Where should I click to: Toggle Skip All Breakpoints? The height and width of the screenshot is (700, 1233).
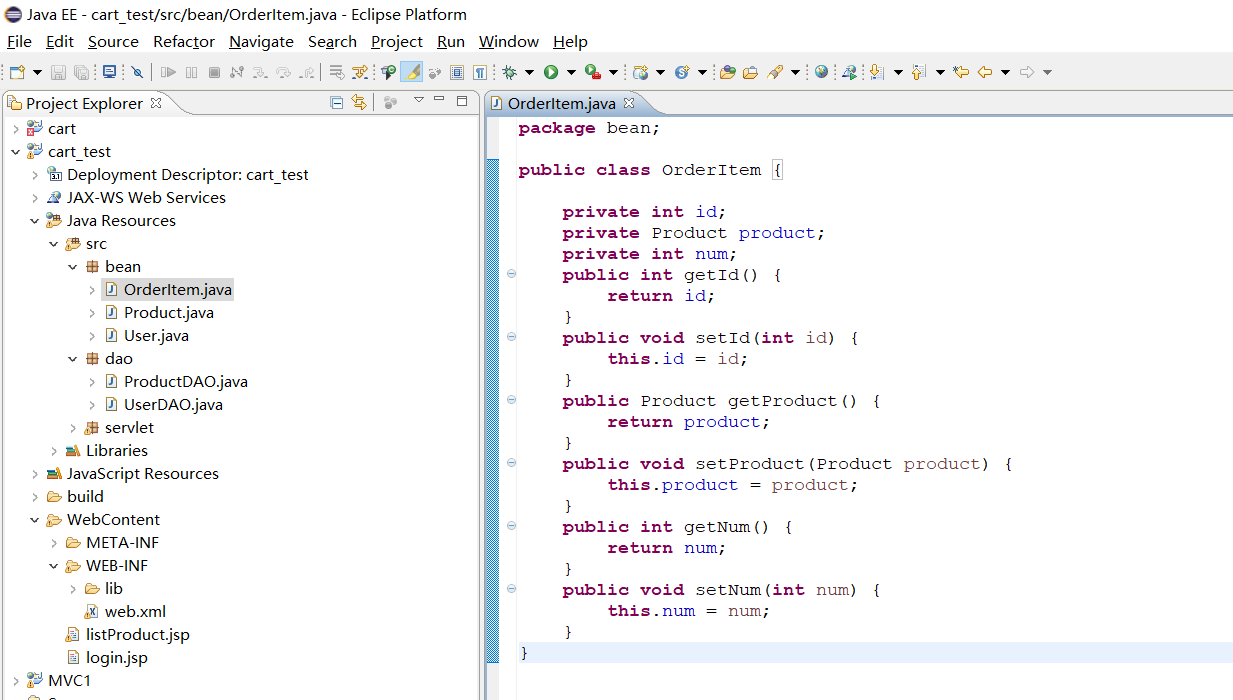pyautogui.click(x=137, y=72)
